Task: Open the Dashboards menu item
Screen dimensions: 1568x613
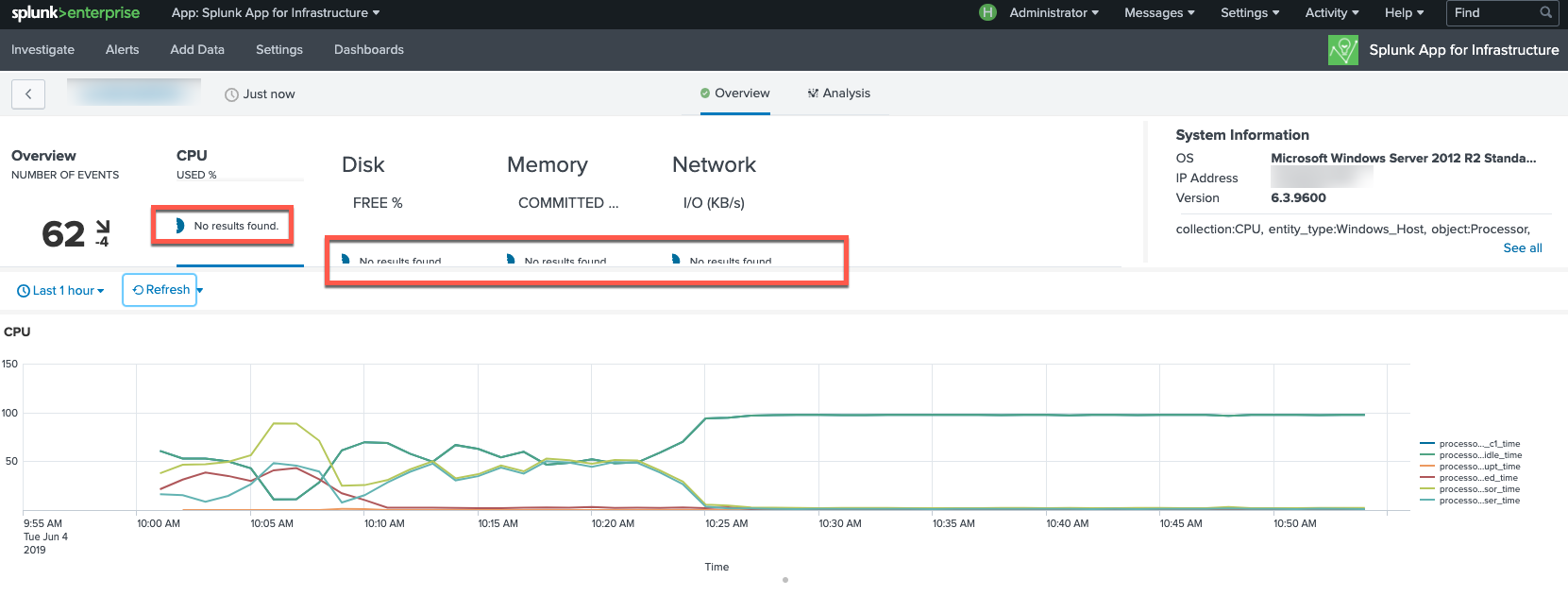Action: coord(368,50)
